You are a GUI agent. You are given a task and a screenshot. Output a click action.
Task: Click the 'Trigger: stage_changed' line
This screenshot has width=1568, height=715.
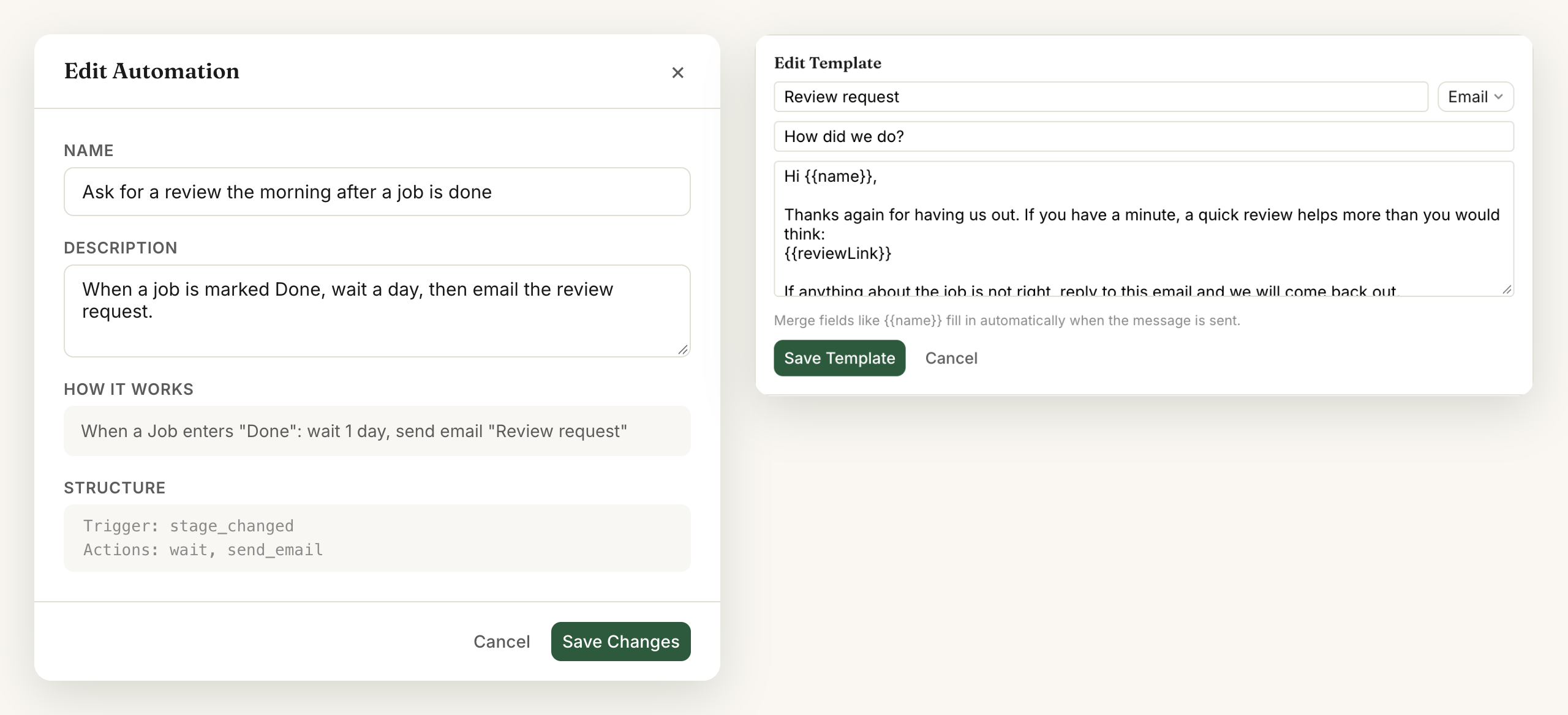coord(189,526)
